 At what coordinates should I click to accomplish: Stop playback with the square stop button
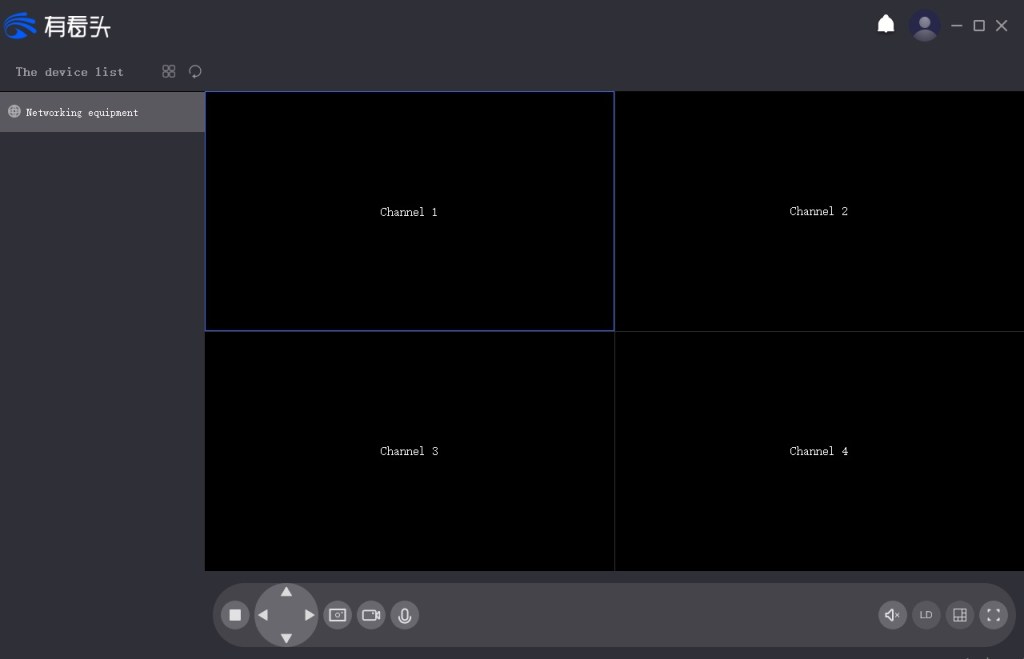235,615
